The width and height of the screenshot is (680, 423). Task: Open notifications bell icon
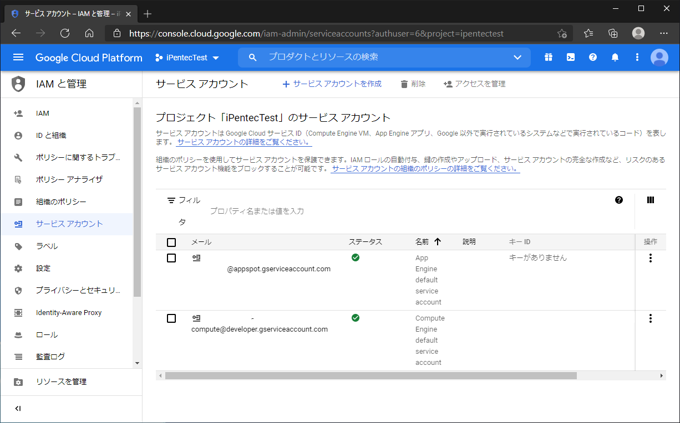(x=615, y=57)
